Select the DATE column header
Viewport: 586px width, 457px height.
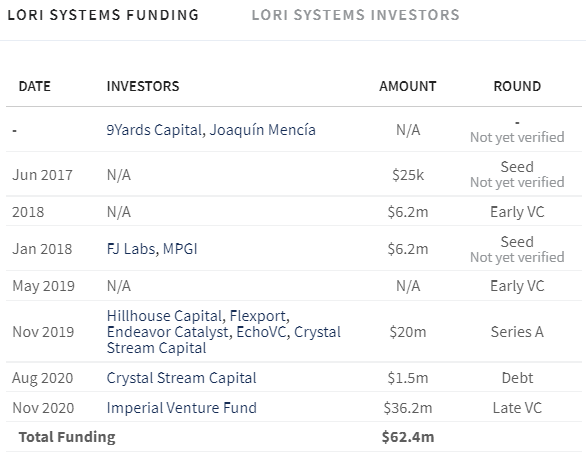coord(35,86)
